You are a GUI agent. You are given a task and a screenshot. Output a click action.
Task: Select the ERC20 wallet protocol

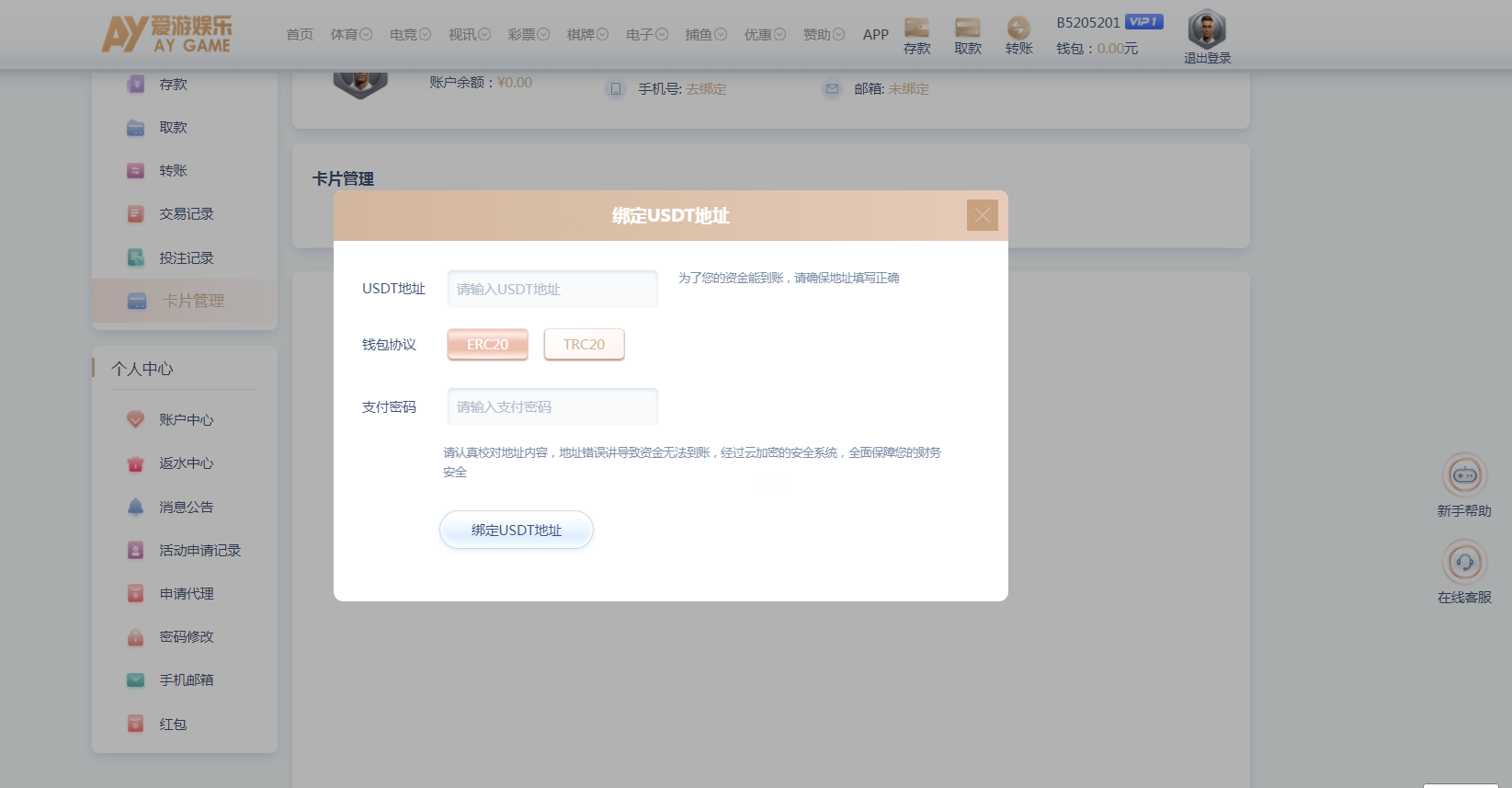point(487,345)
